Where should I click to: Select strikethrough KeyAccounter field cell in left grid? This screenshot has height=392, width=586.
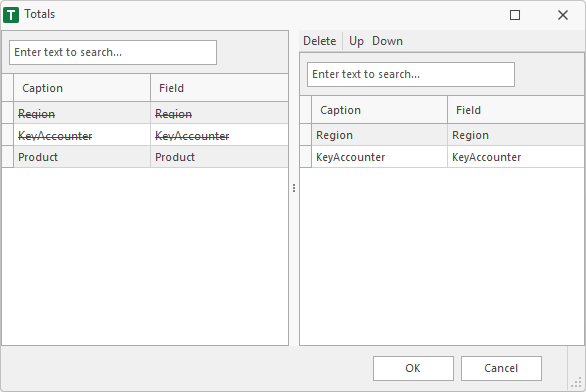[x=219, y=135]
